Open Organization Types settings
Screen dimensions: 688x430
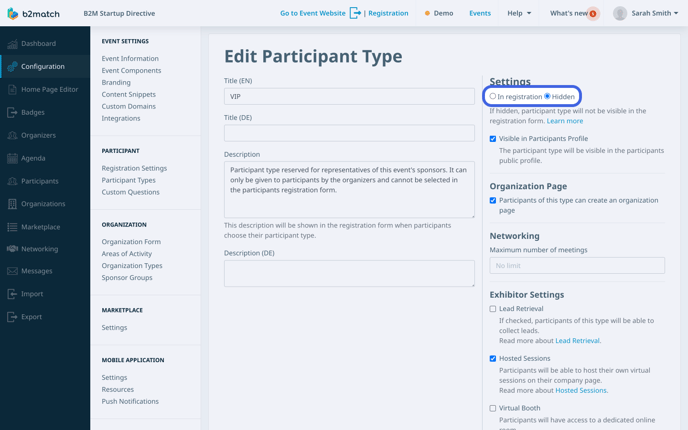pos(132,265)
